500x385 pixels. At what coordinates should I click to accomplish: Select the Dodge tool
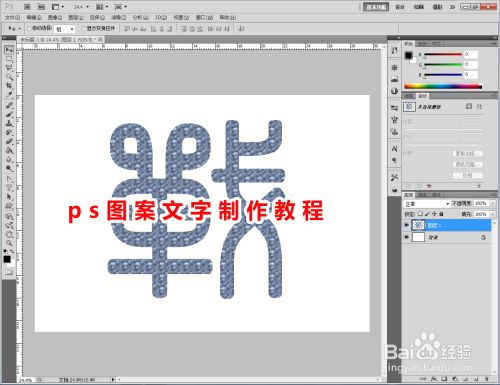(x=9, y=168)
